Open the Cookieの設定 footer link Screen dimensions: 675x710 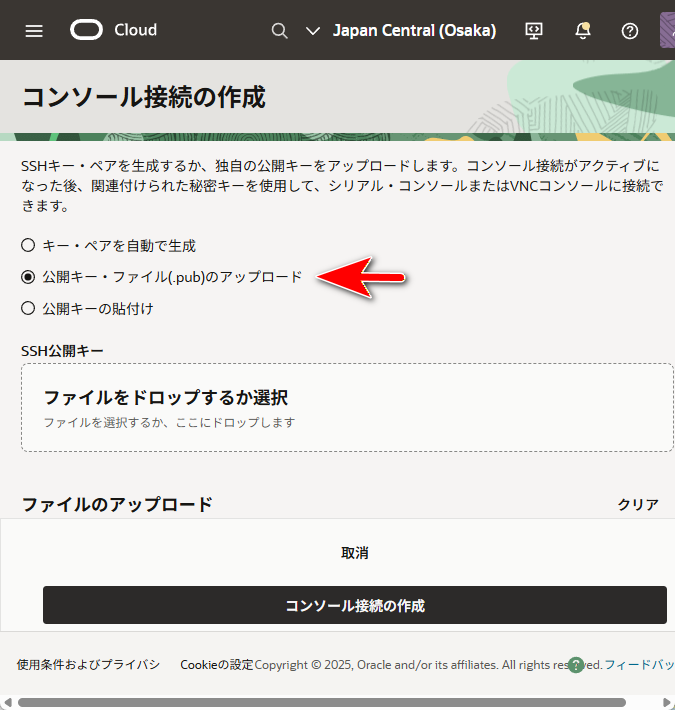click(217, 665)
